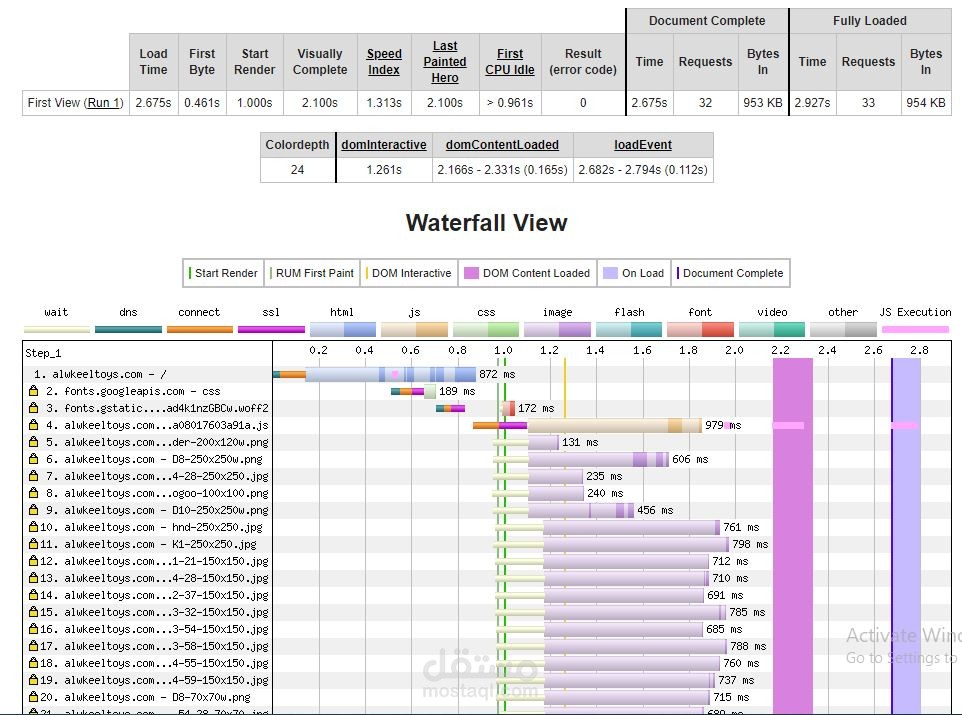Click the JS Execution color key bar
The width and height of the screenshot is (962, 715).
(x=915, y=330)
